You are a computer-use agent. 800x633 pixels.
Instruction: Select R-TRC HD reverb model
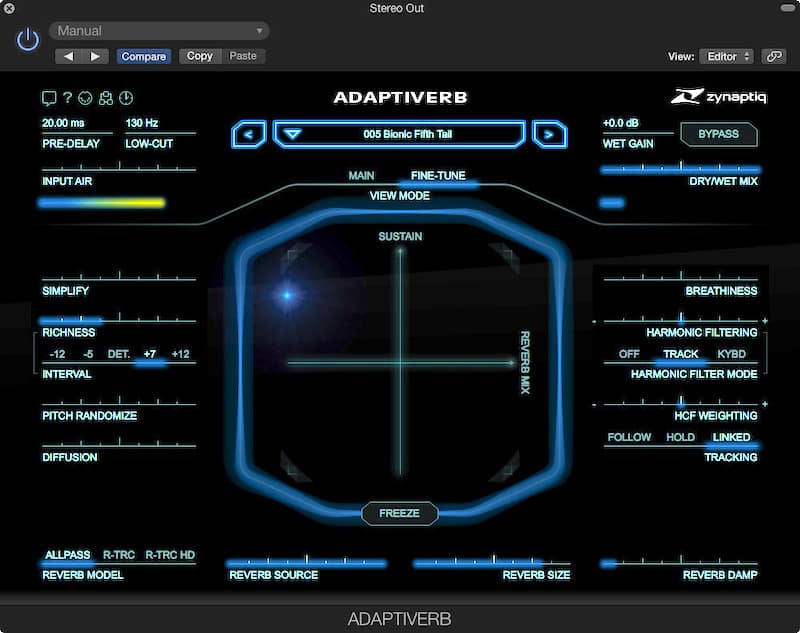170,554
